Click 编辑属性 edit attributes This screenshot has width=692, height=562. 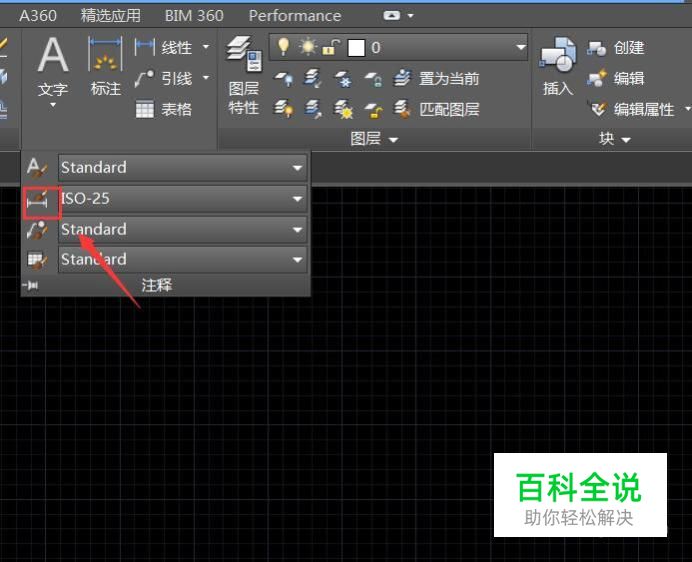[632, 109]
